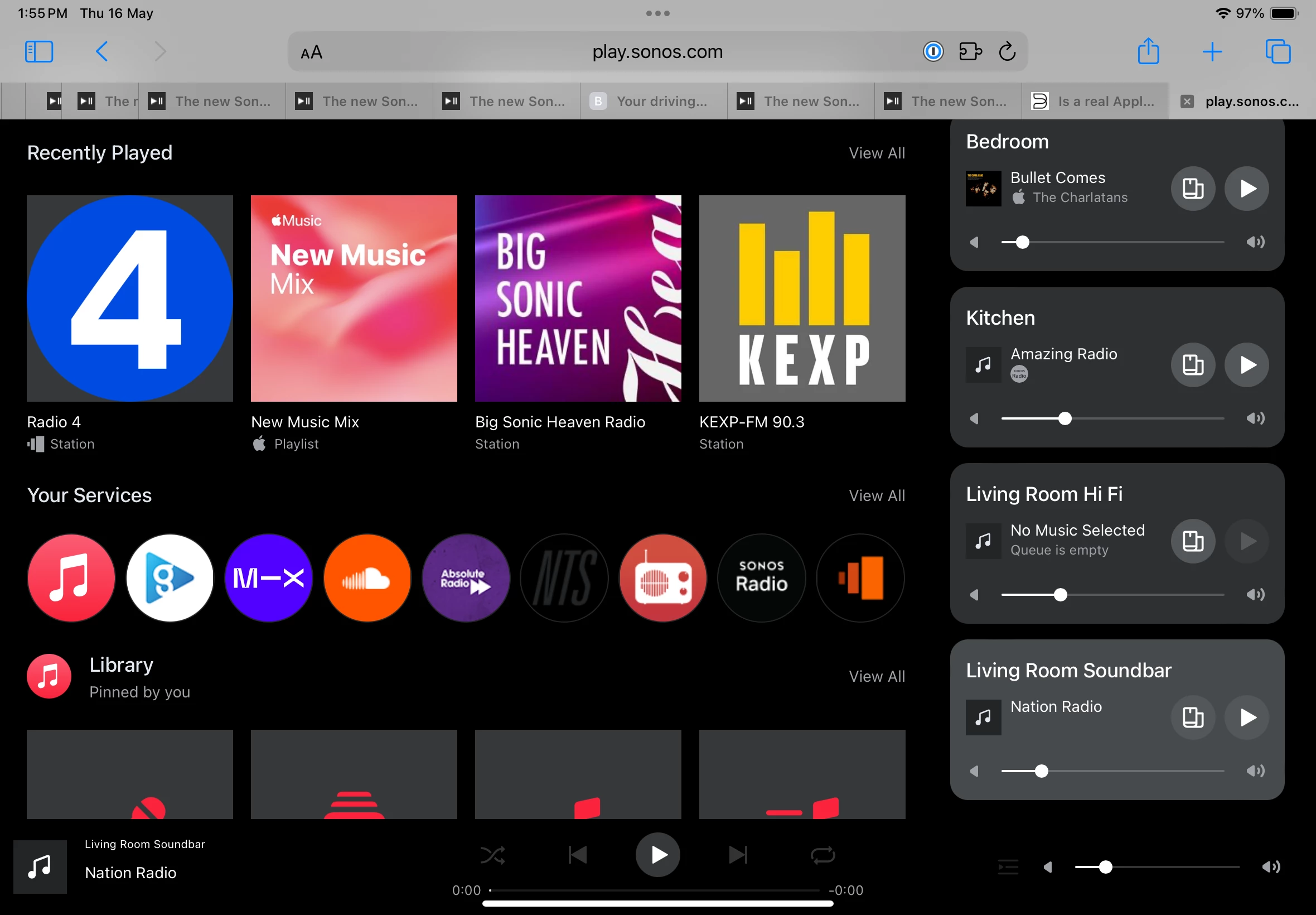Close the play.sonos.com tab
The image size is (1316, 915).
click(x=1187, y=102)
